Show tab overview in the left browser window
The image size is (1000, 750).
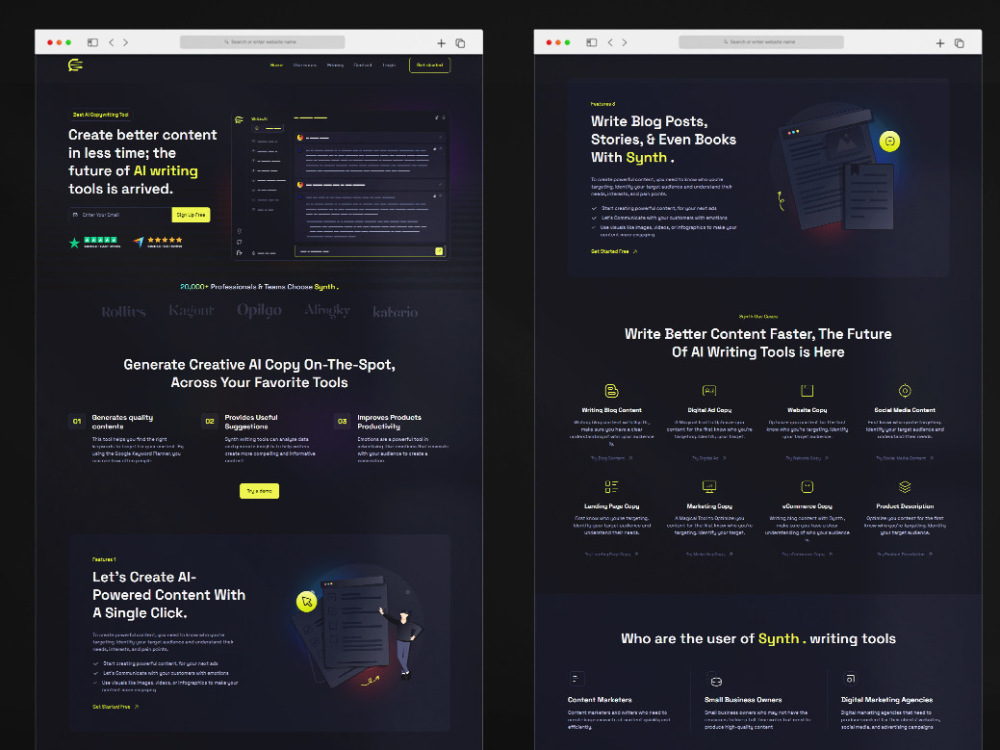(x=460, y=43)
